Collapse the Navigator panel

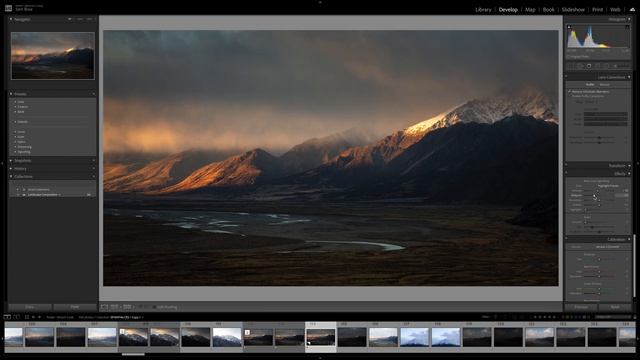11,19
